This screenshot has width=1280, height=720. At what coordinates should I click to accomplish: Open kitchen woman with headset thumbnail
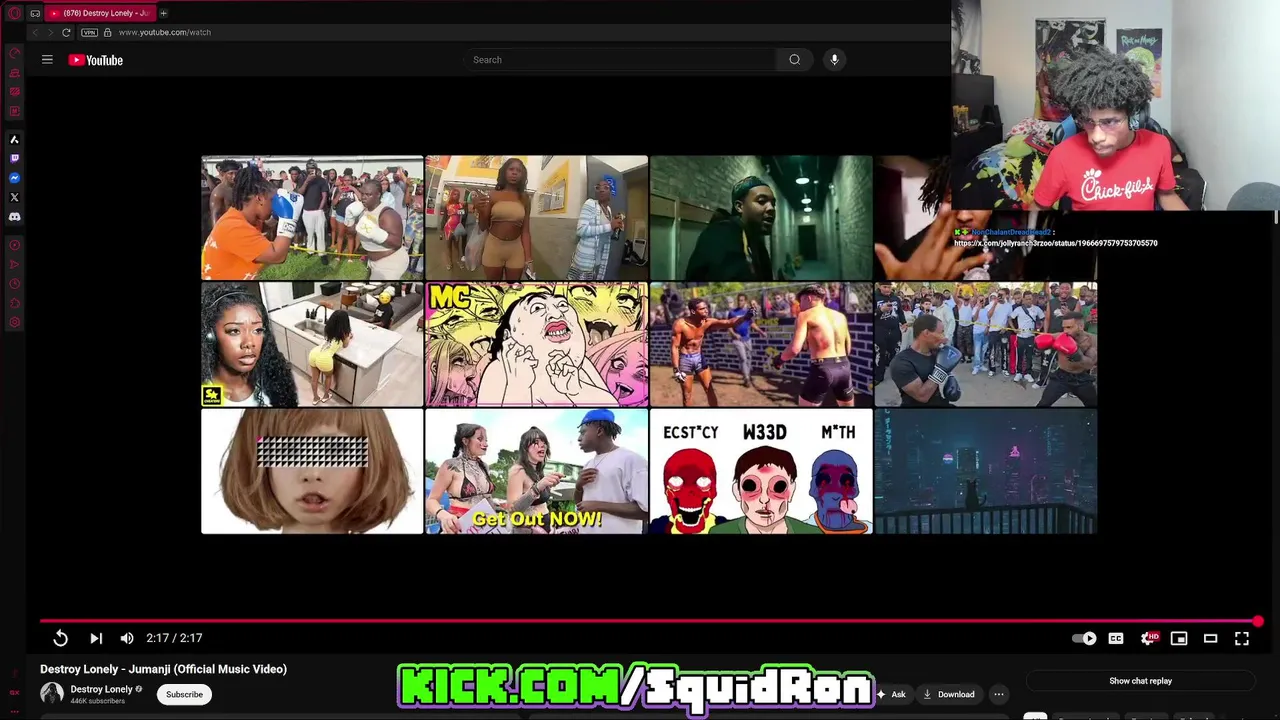click(312, 344)
